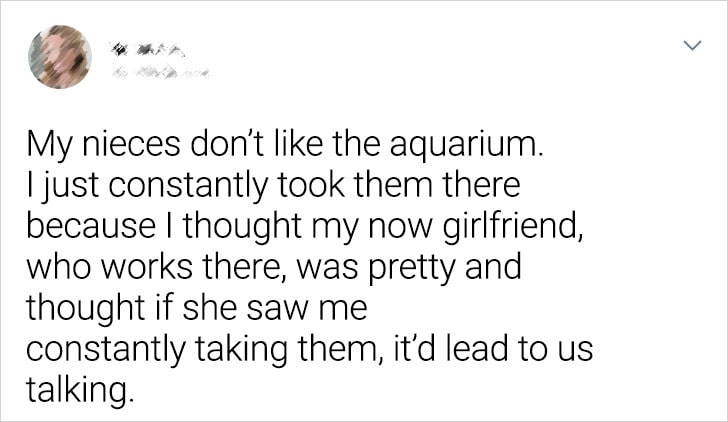
Task: Click the word 'girlfriend' in the tweet
Action: click(x=509, y=227)
